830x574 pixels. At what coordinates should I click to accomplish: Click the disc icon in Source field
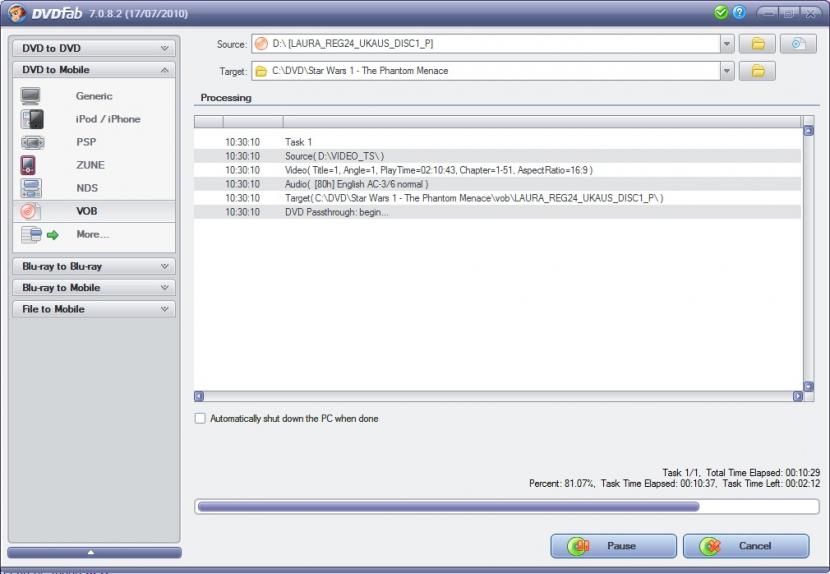(x=261, y=43)
